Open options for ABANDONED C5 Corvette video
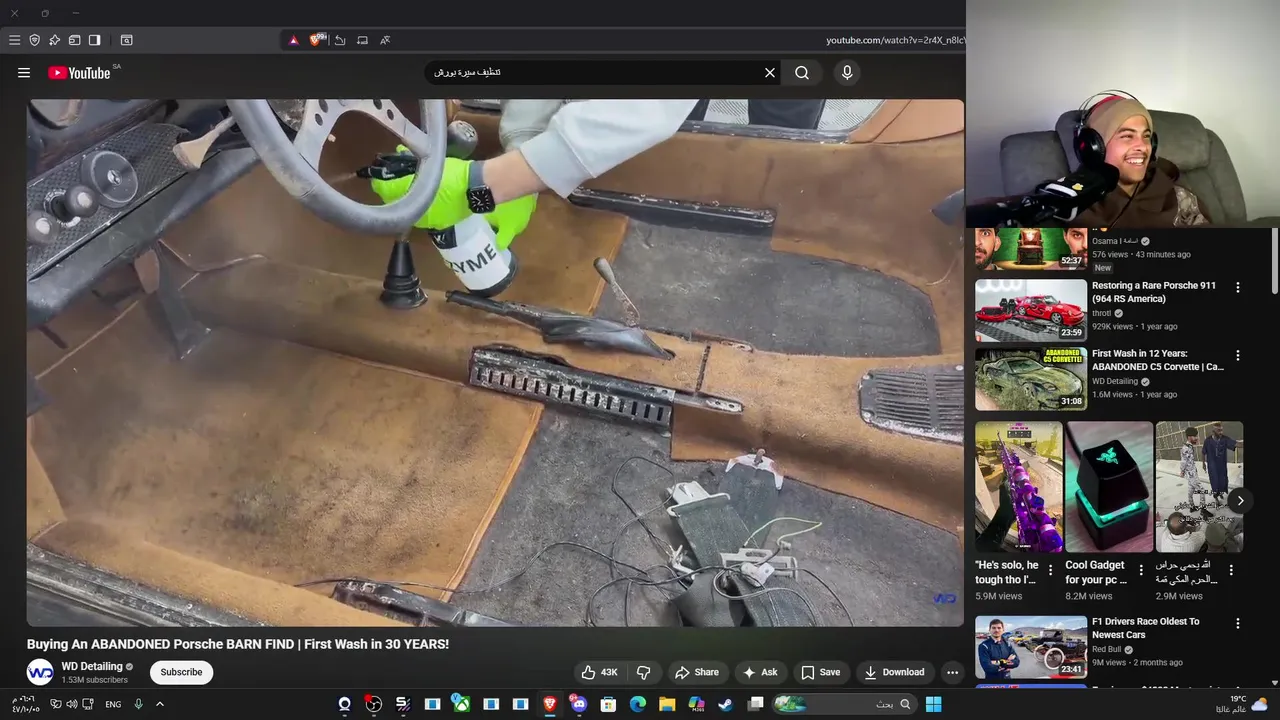Screen dimensions: 1280x720 pyautogui.click(x=1238, y=355)
